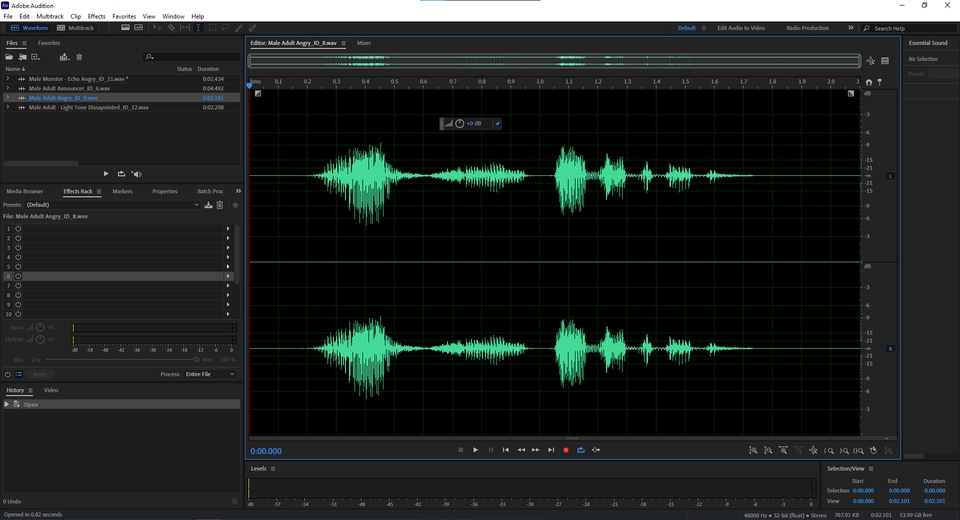Viewport: 960px width, 520px height.
Task: Select the Slip tool
Action: pos(185,28)
